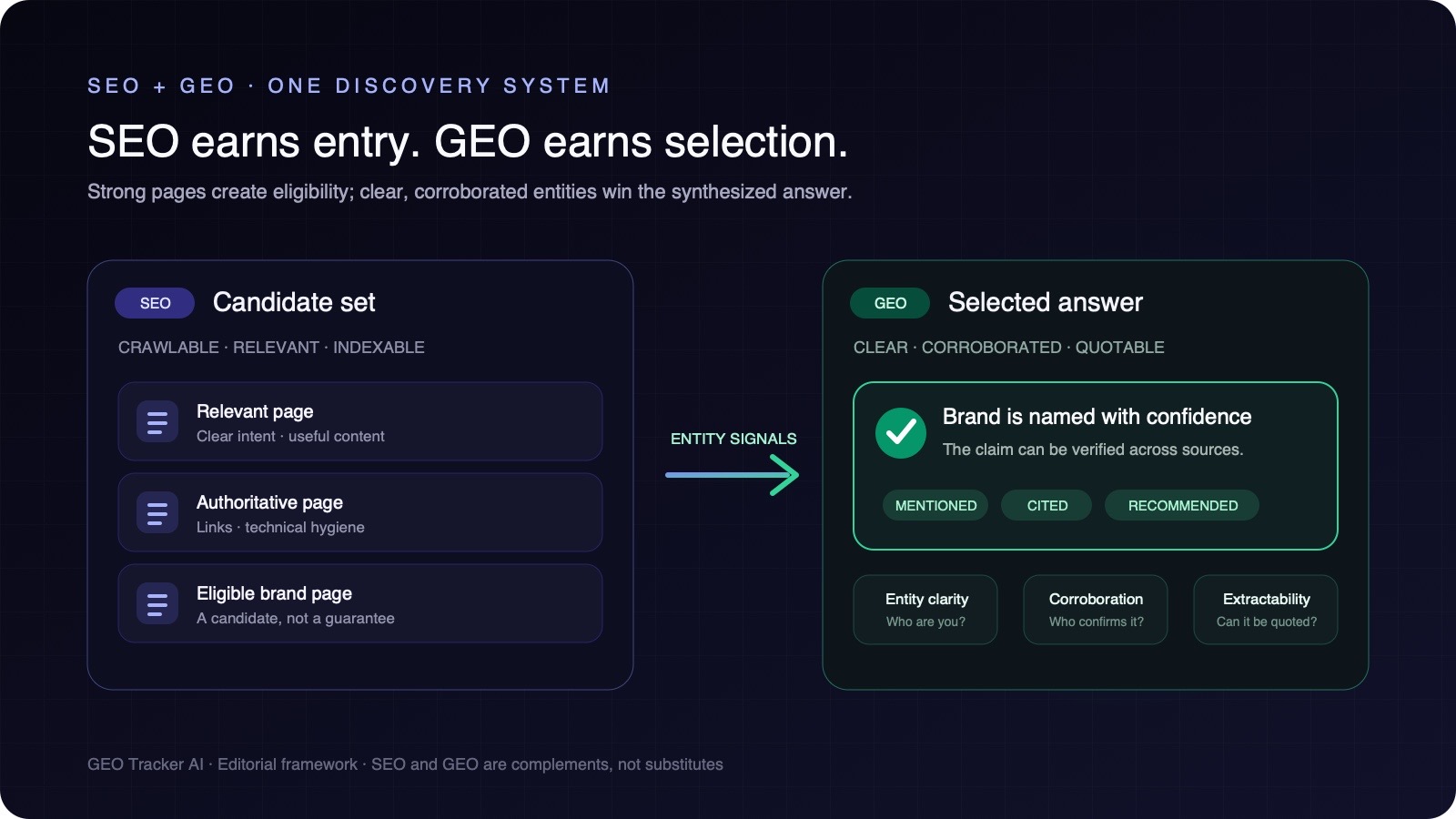The width and height of the screenshot is (1456, 819).
Task: Click the Candidate set heading
Action: point(294,302)
